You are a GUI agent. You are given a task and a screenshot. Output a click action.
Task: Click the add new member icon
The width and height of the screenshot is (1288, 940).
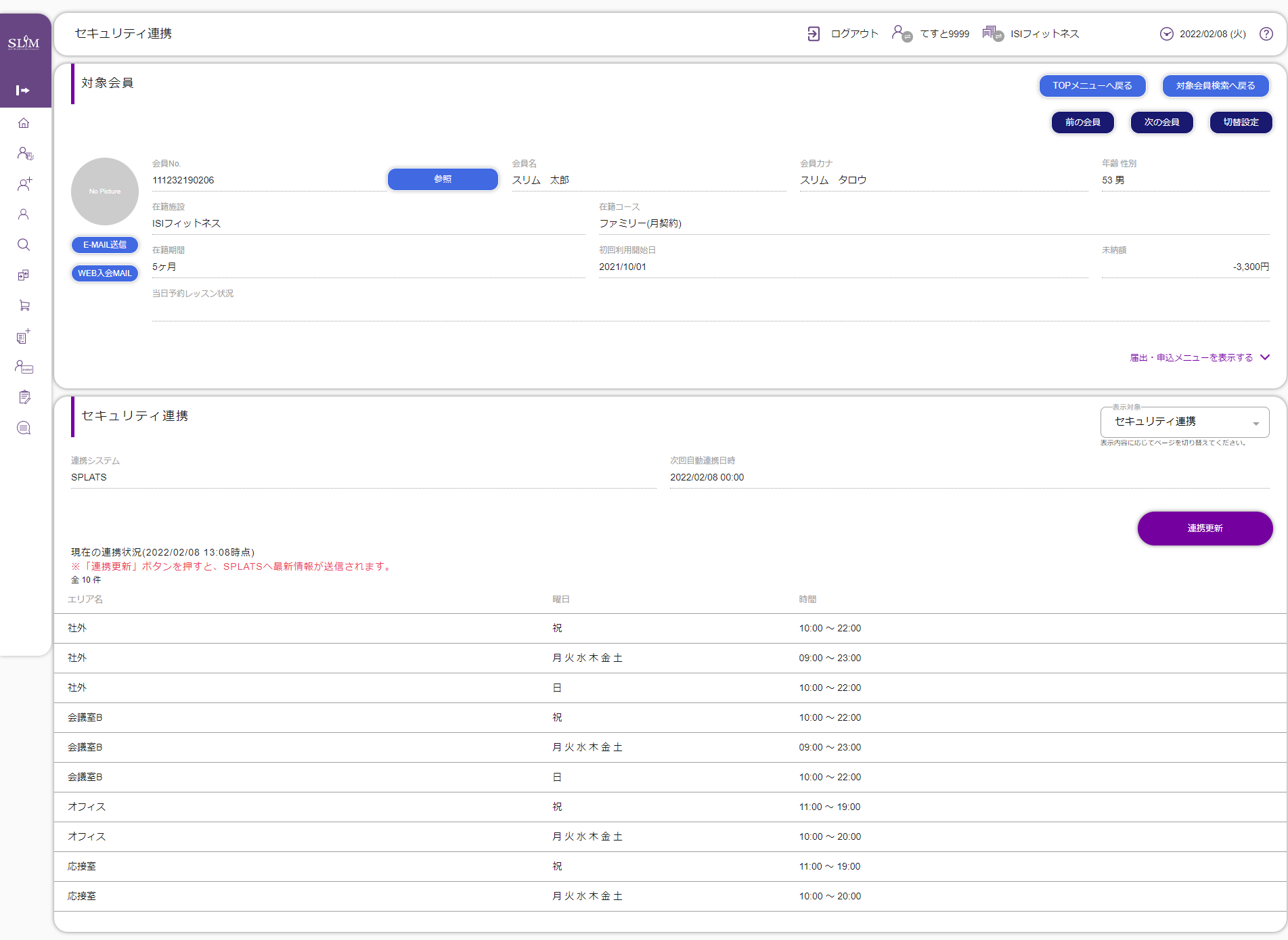point(24,184)
